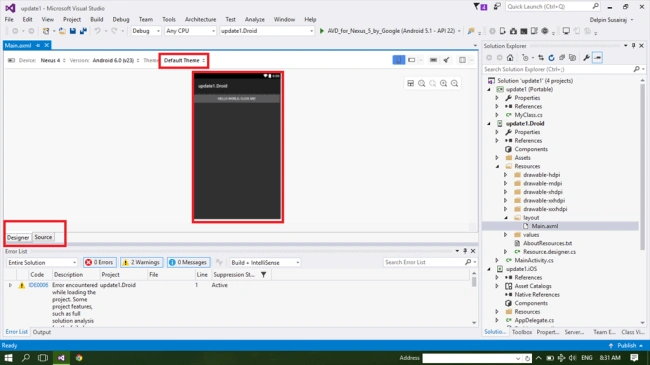Open the Debug configuration dropdown
Screen dimensions: 650x365
pos(146,31)
